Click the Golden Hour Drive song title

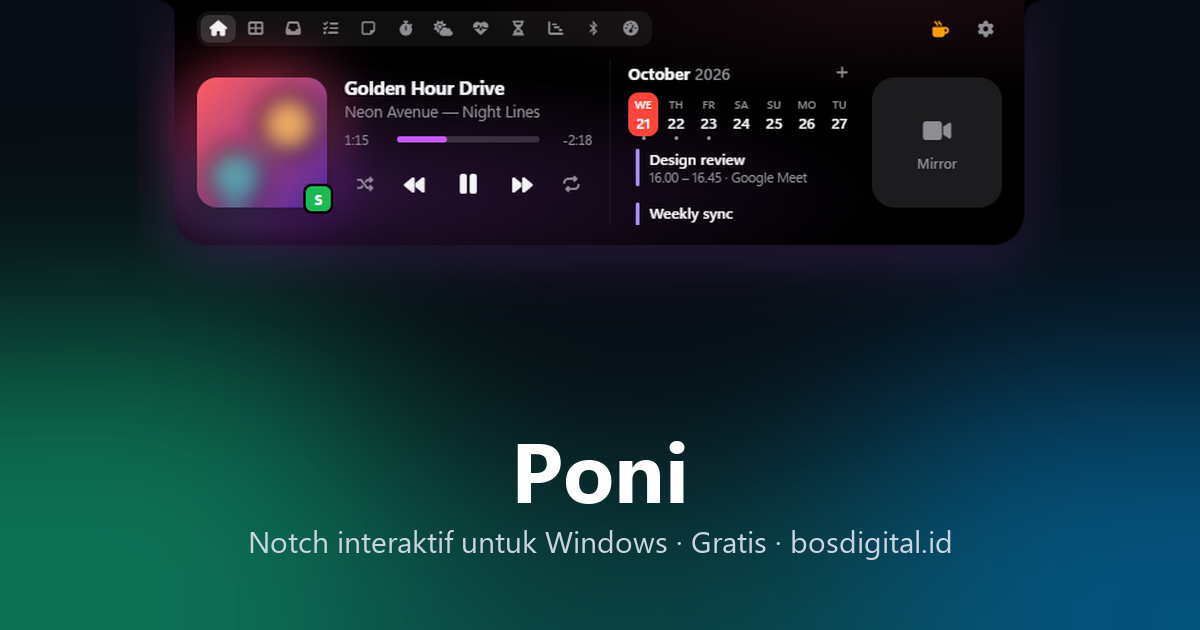[x=424, y=88]
